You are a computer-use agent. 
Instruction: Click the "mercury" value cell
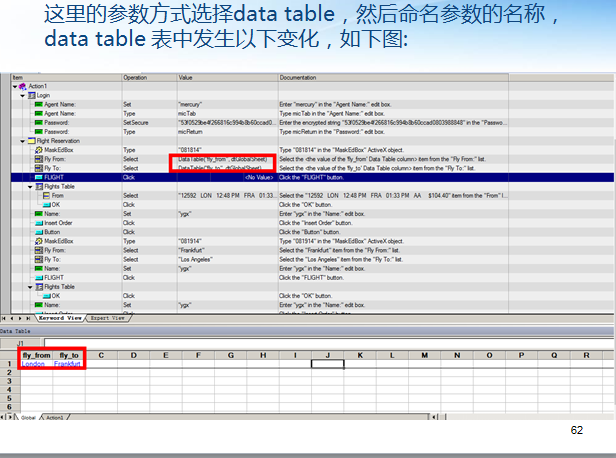tap(227, 104)
